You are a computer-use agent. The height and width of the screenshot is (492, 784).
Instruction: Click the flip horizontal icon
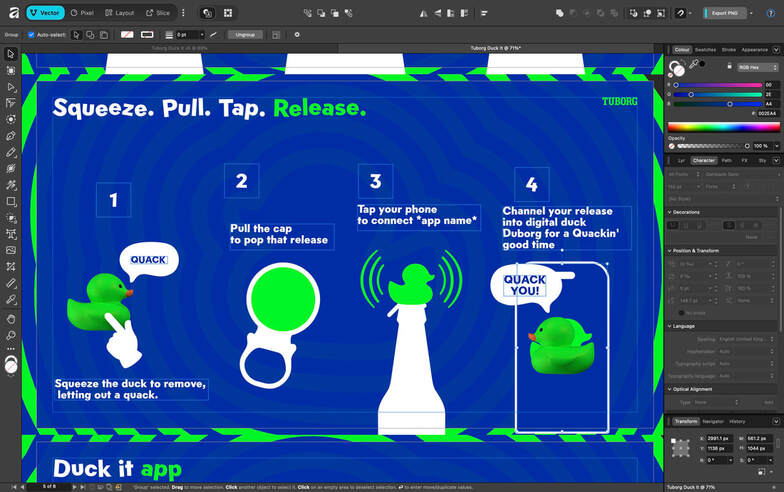tap(425, 13)
